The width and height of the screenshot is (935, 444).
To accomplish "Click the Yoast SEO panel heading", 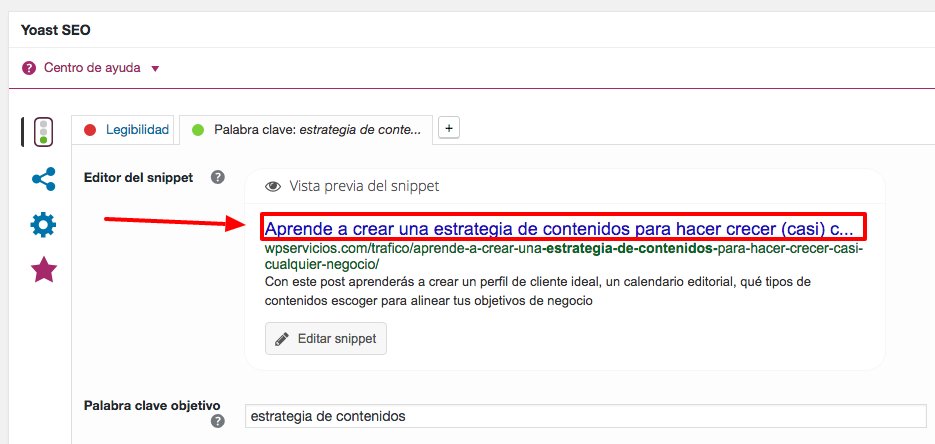I will click(x=55, y=30).
